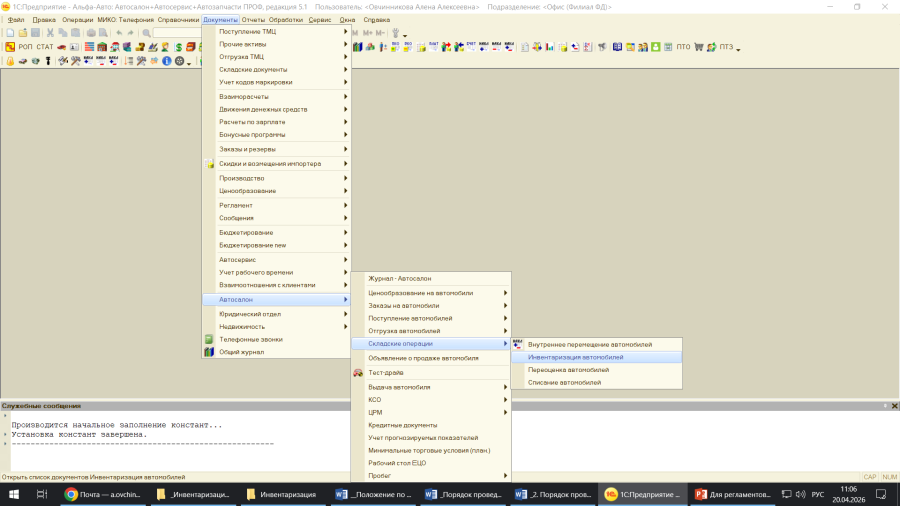Open the Сервис menu
The width and height of the screenshot is (900, 506).
320,20
